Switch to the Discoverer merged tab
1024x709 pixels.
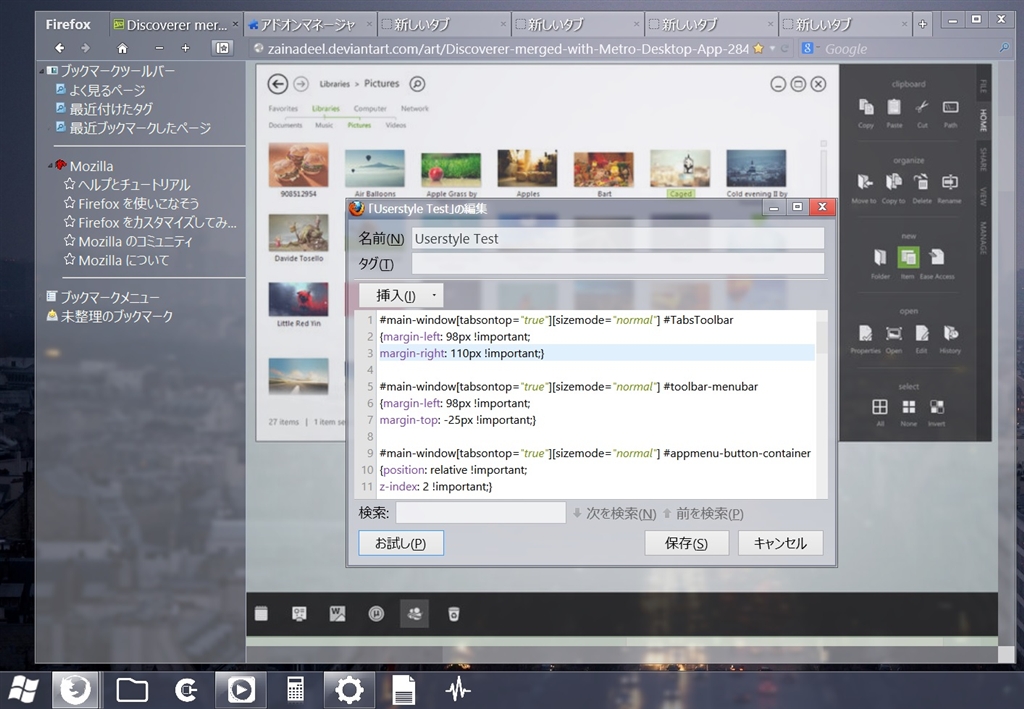pyautogui.click(x=175, y=24)
